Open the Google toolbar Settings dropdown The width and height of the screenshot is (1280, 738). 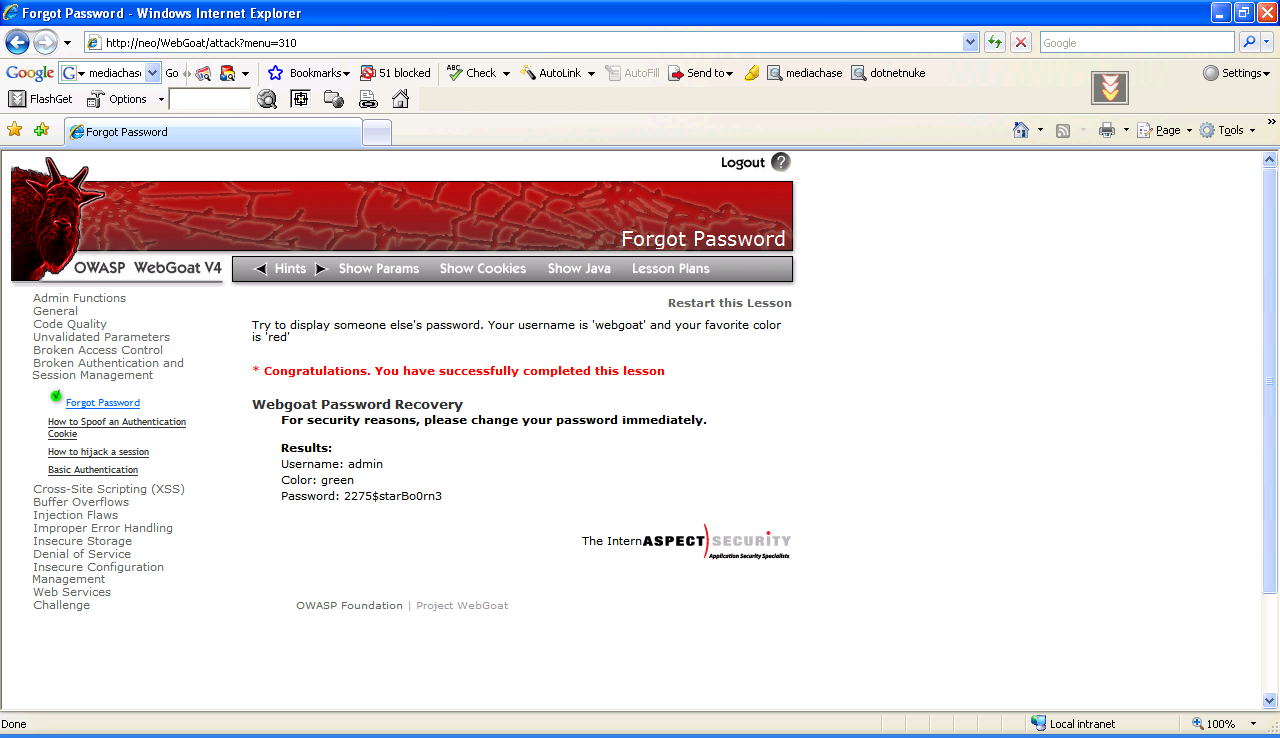[1236, 73]
